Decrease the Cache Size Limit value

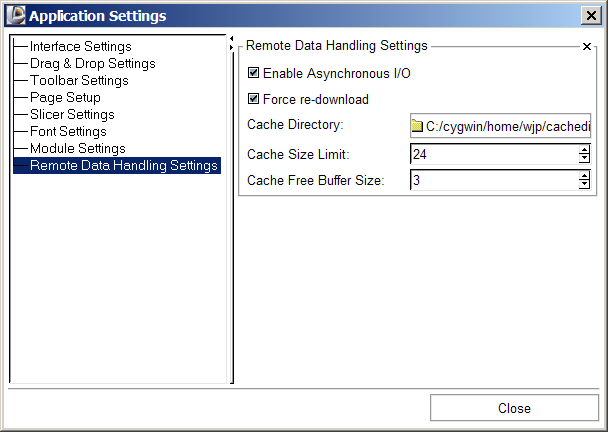click(x=584, y=158)
